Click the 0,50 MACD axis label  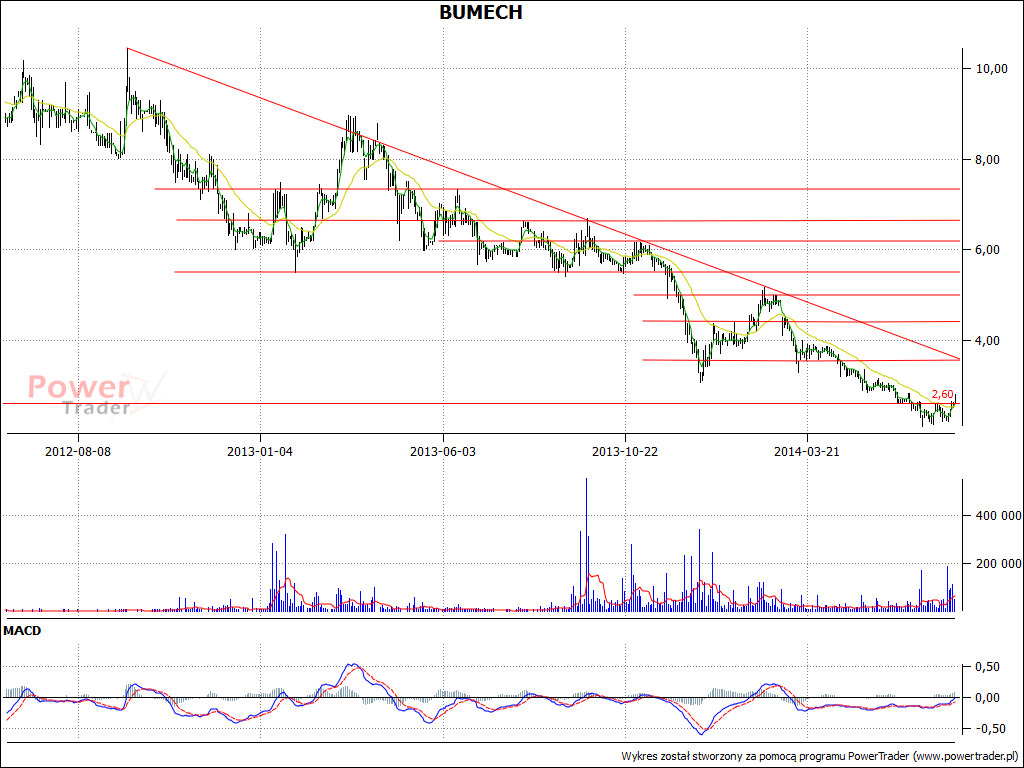[x=985, y=667]
